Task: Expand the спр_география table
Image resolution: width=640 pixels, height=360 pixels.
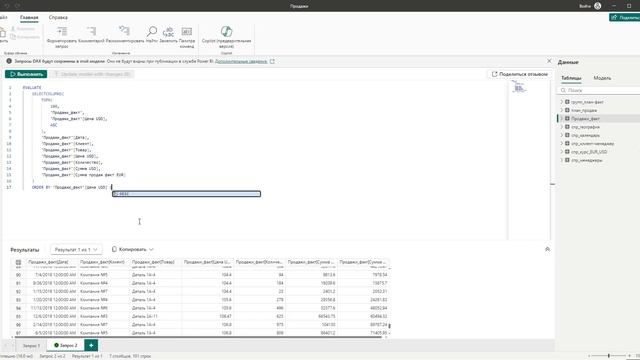Action: tap(562, 127)
